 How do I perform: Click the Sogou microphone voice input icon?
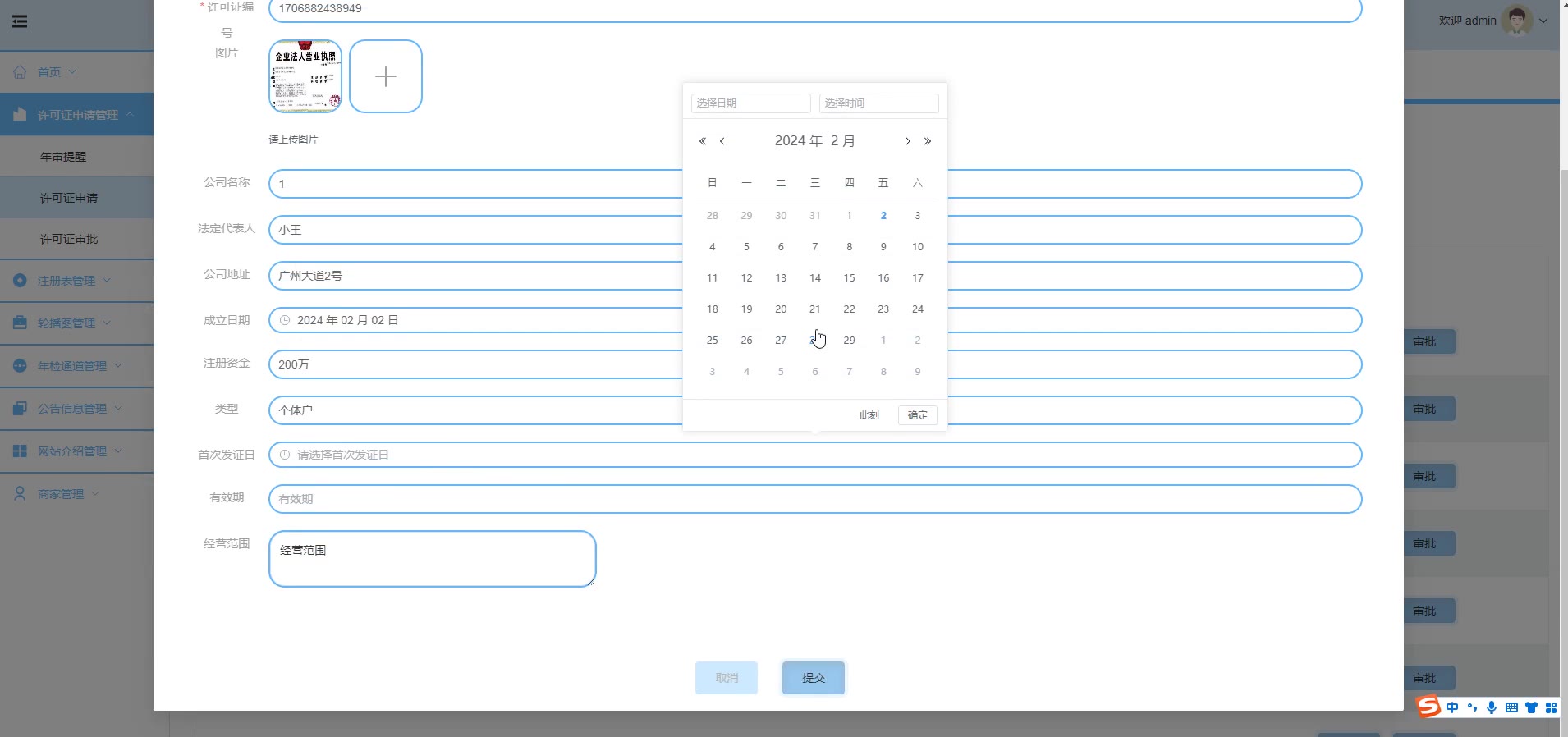pyautogui.click(x=1492, y=707)
